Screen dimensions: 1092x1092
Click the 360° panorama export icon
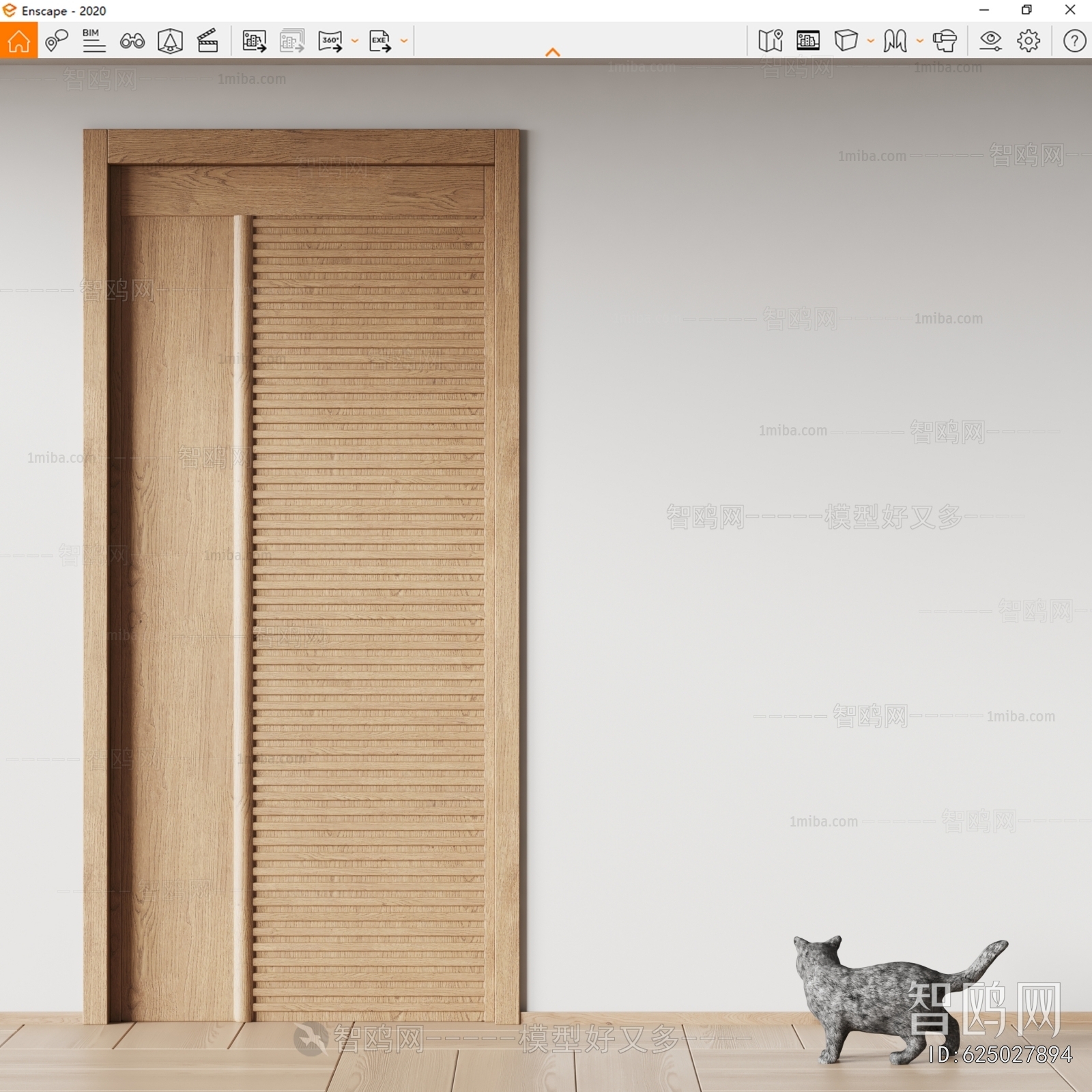[x=330, y=41]
